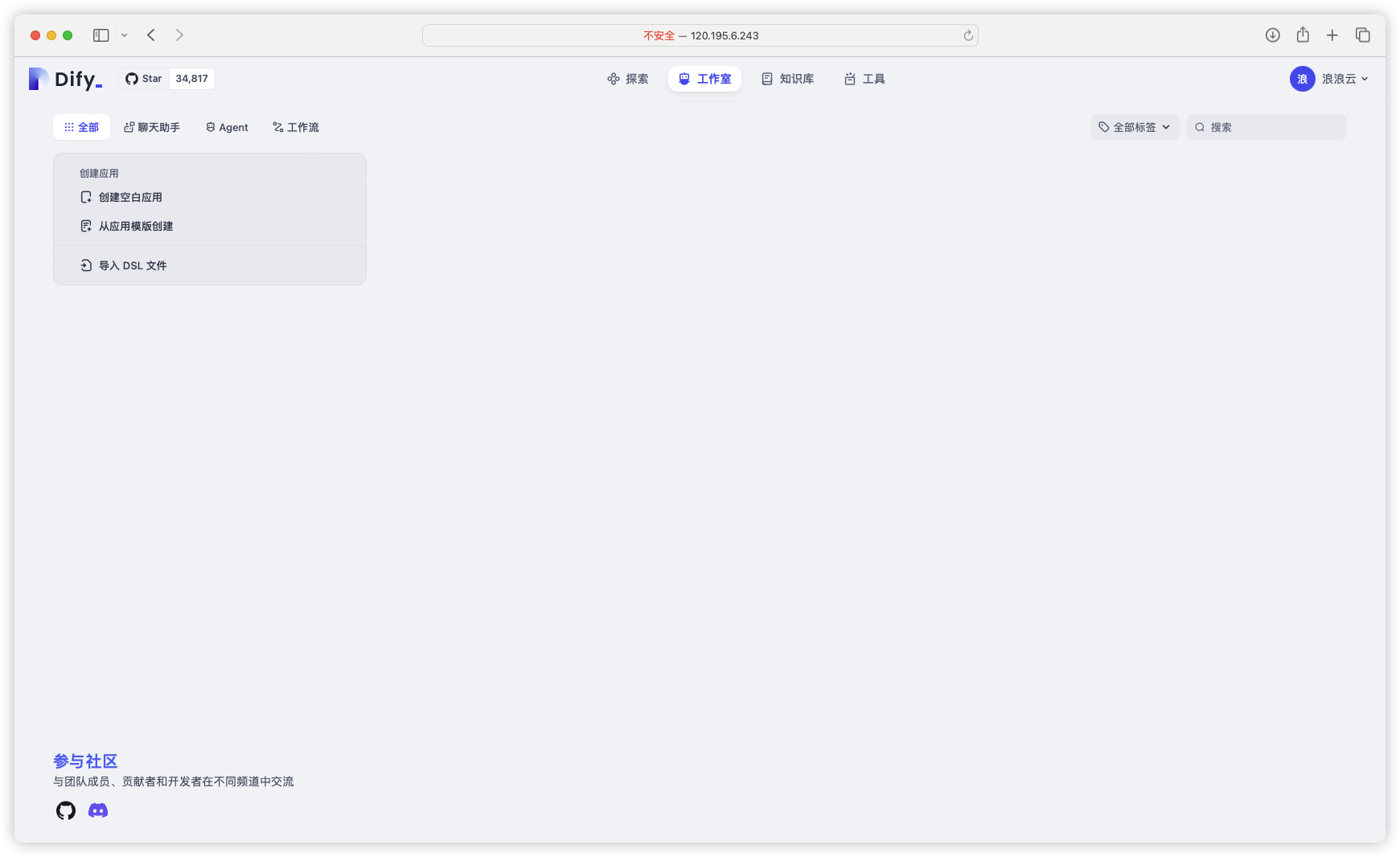The width and height of the screenshot is (1400, 857).
Task: Open the GitHub community icon
Action: 66,810
